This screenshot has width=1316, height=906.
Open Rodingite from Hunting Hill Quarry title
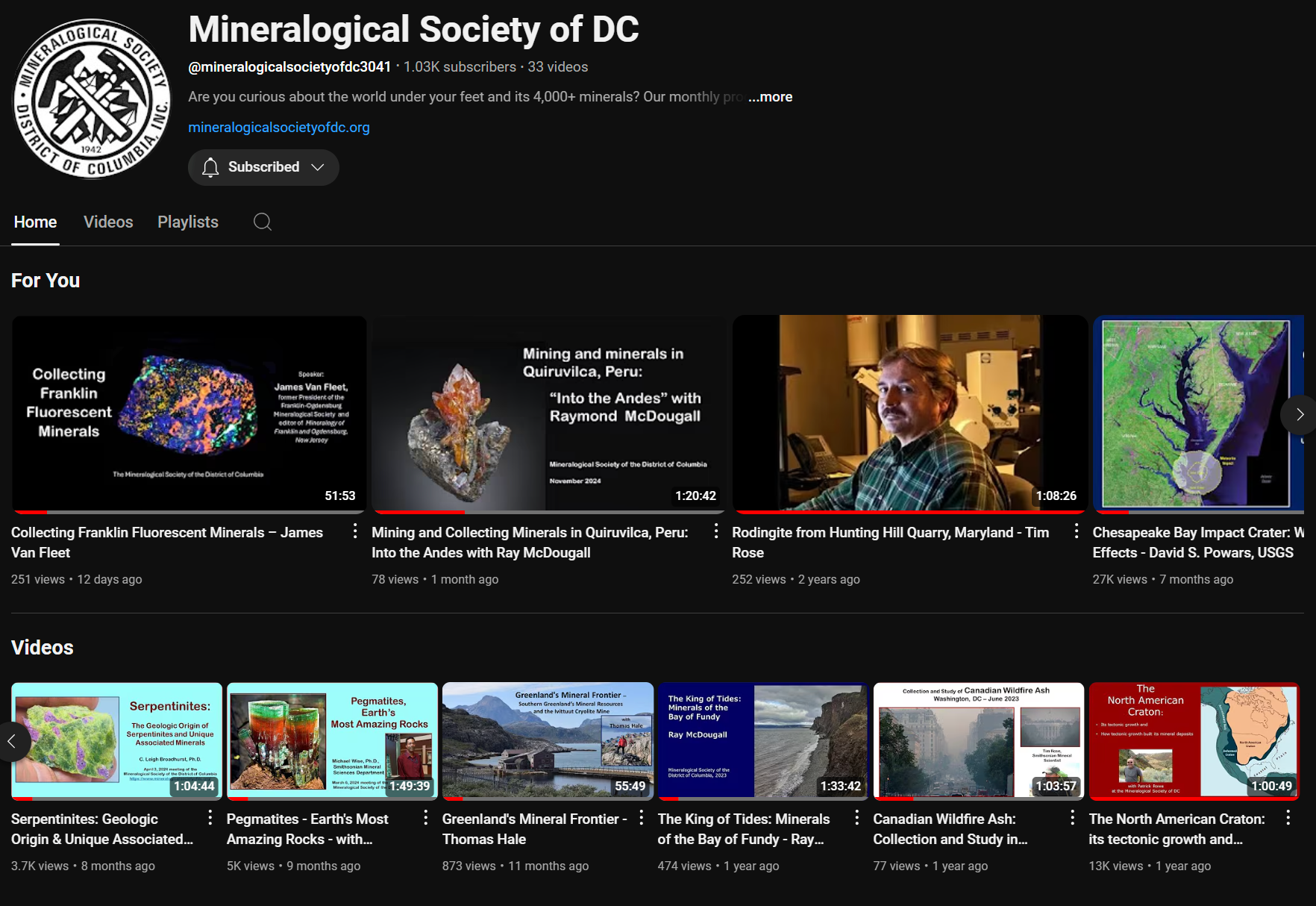(x=890, y=543)
